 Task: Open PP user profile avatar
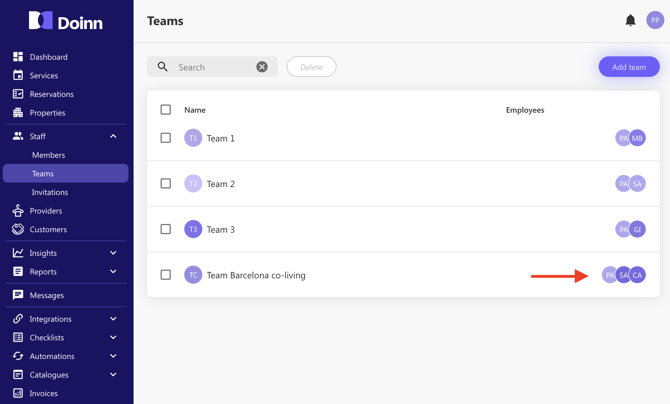click(655, 20)
